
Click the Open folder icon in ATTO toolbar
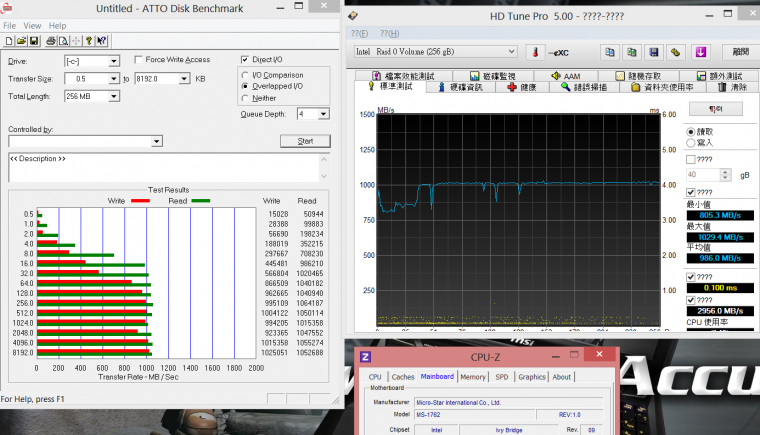coord(22,41)
